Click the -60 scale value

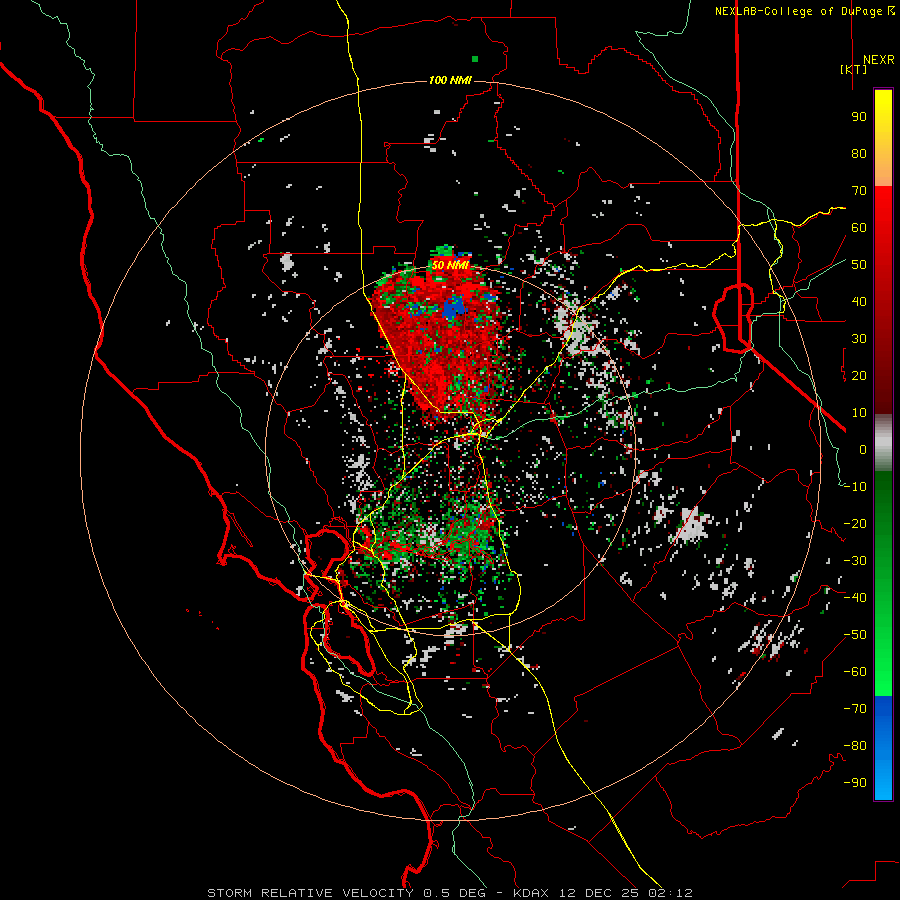(855, 672)
